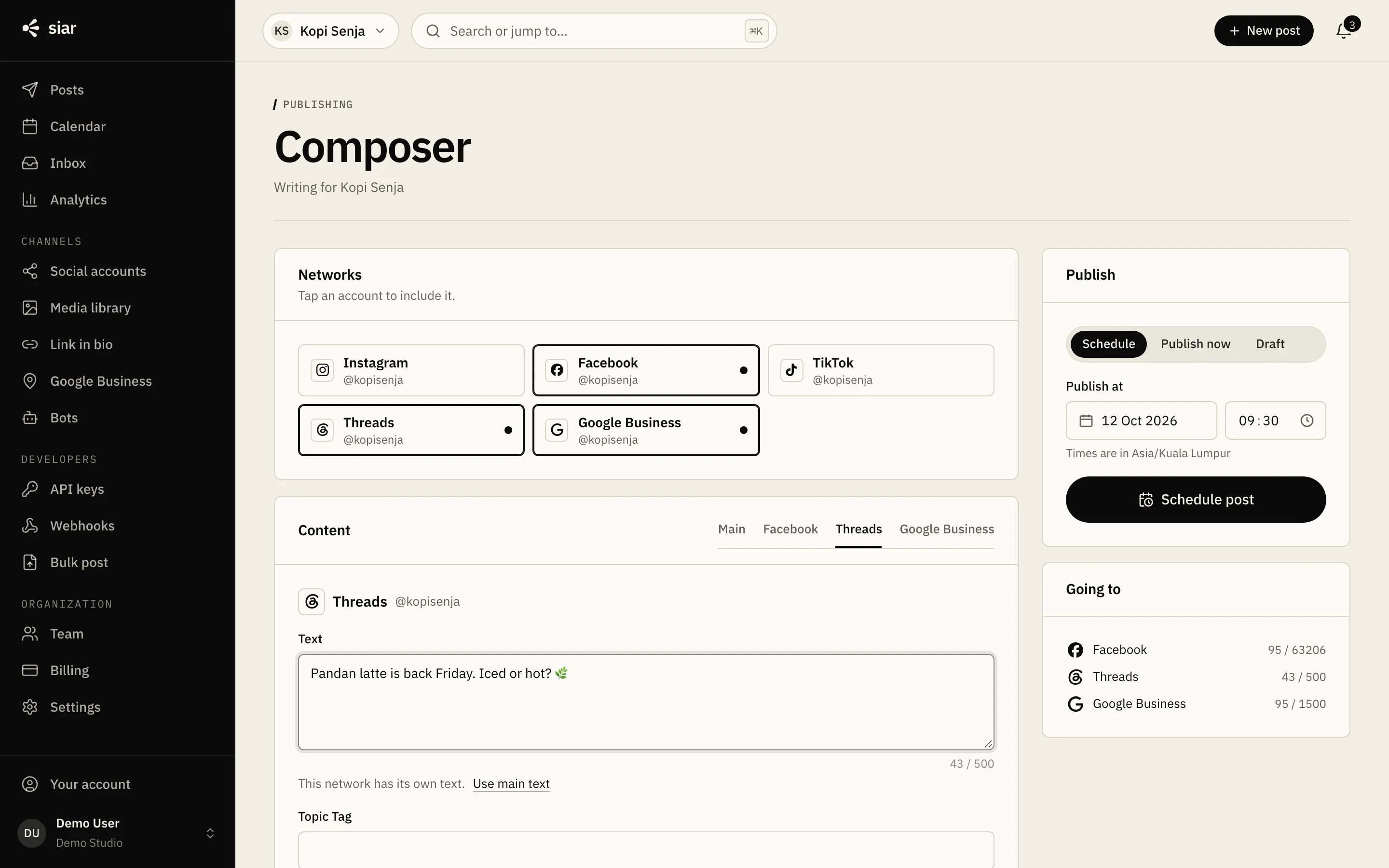
Task: Open API keys
Action: [x=117, y=489]
